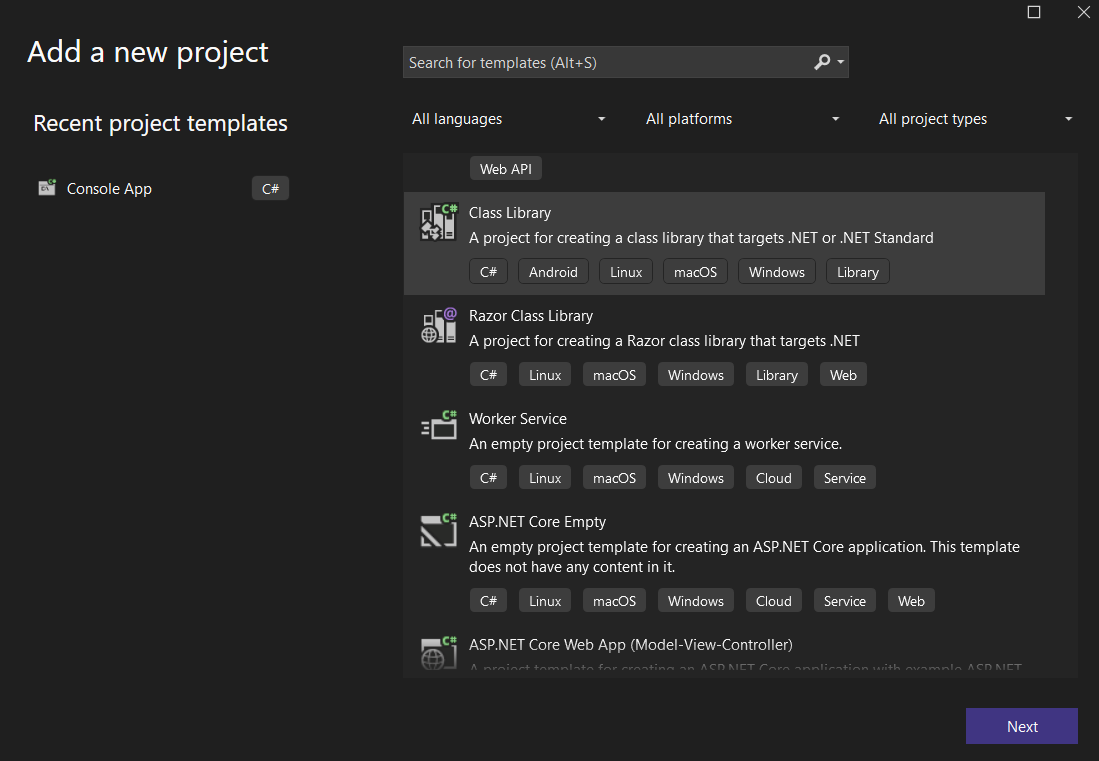The width and height of the screenshot is (1099, 761).
Task: Click the Service tag under ASP.NET Core Empty
Action: tap(845, 601)
